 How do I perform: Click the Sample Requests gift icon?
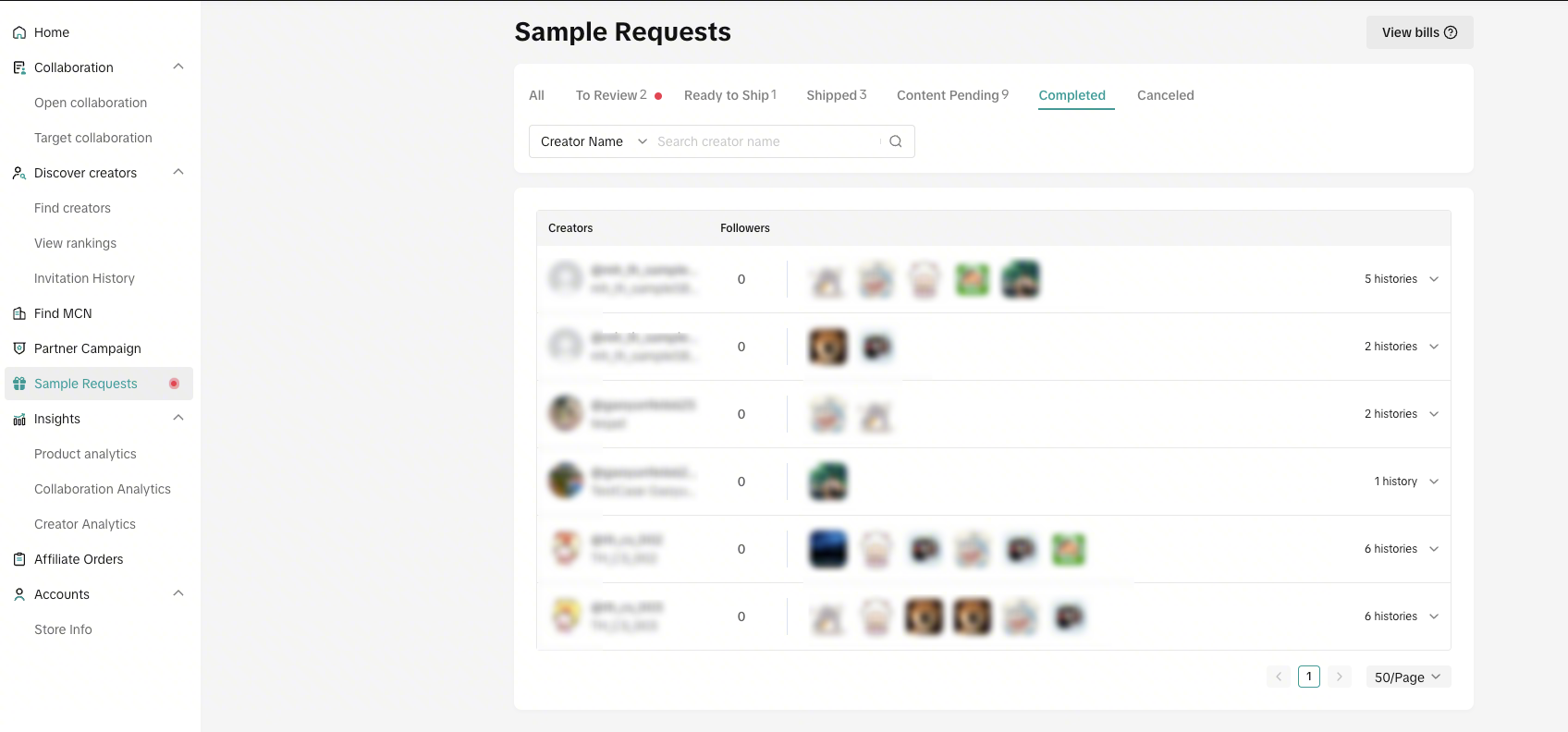pyautogui.click(x=19, y=384)
